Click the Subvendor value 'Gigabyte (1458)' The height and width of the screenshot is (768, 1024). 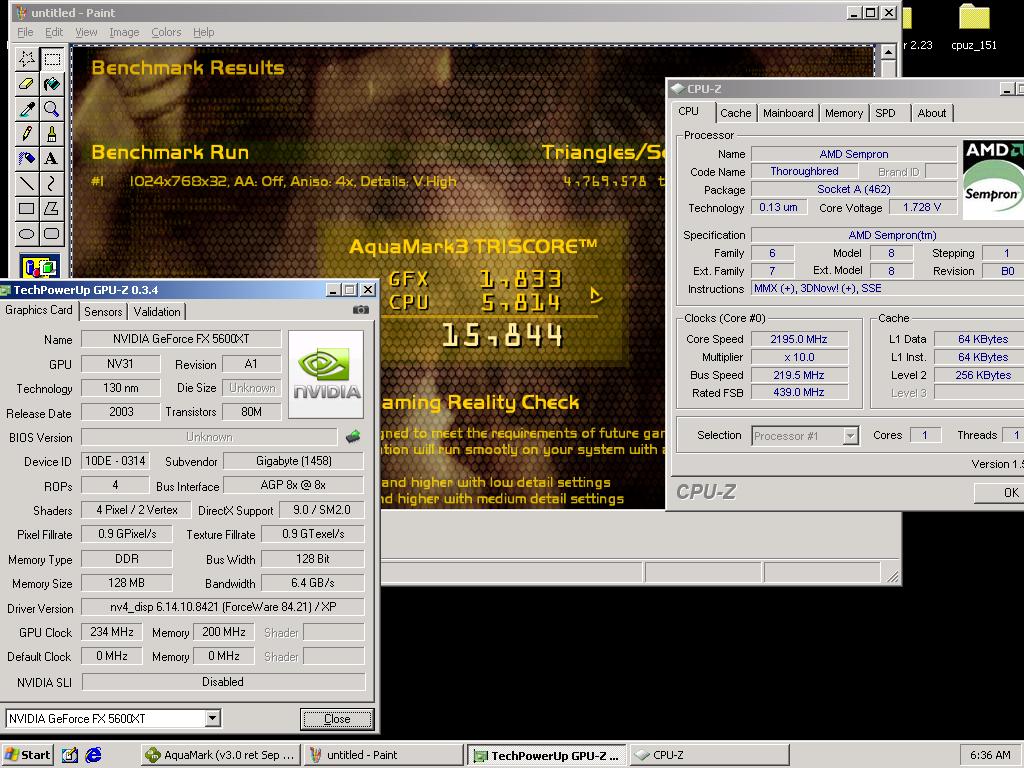tap(293, 461)
